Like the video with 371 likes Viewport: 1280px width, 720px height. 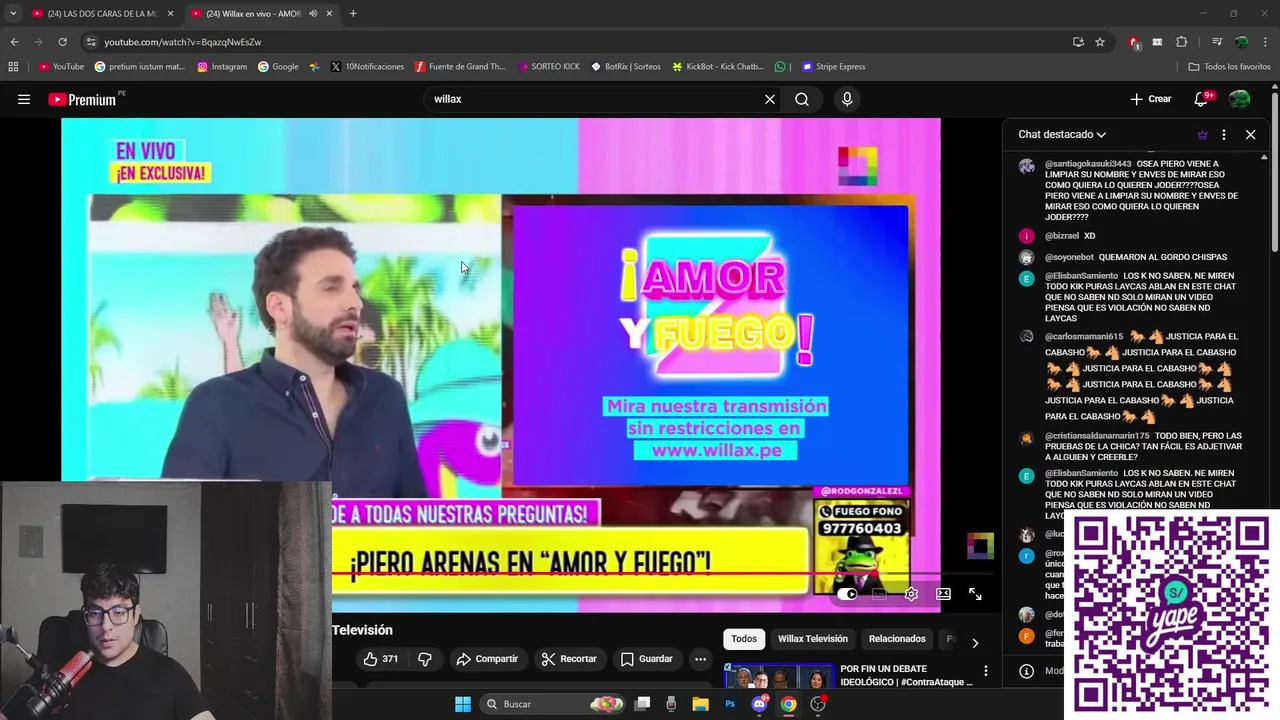(x=381, y=659)
